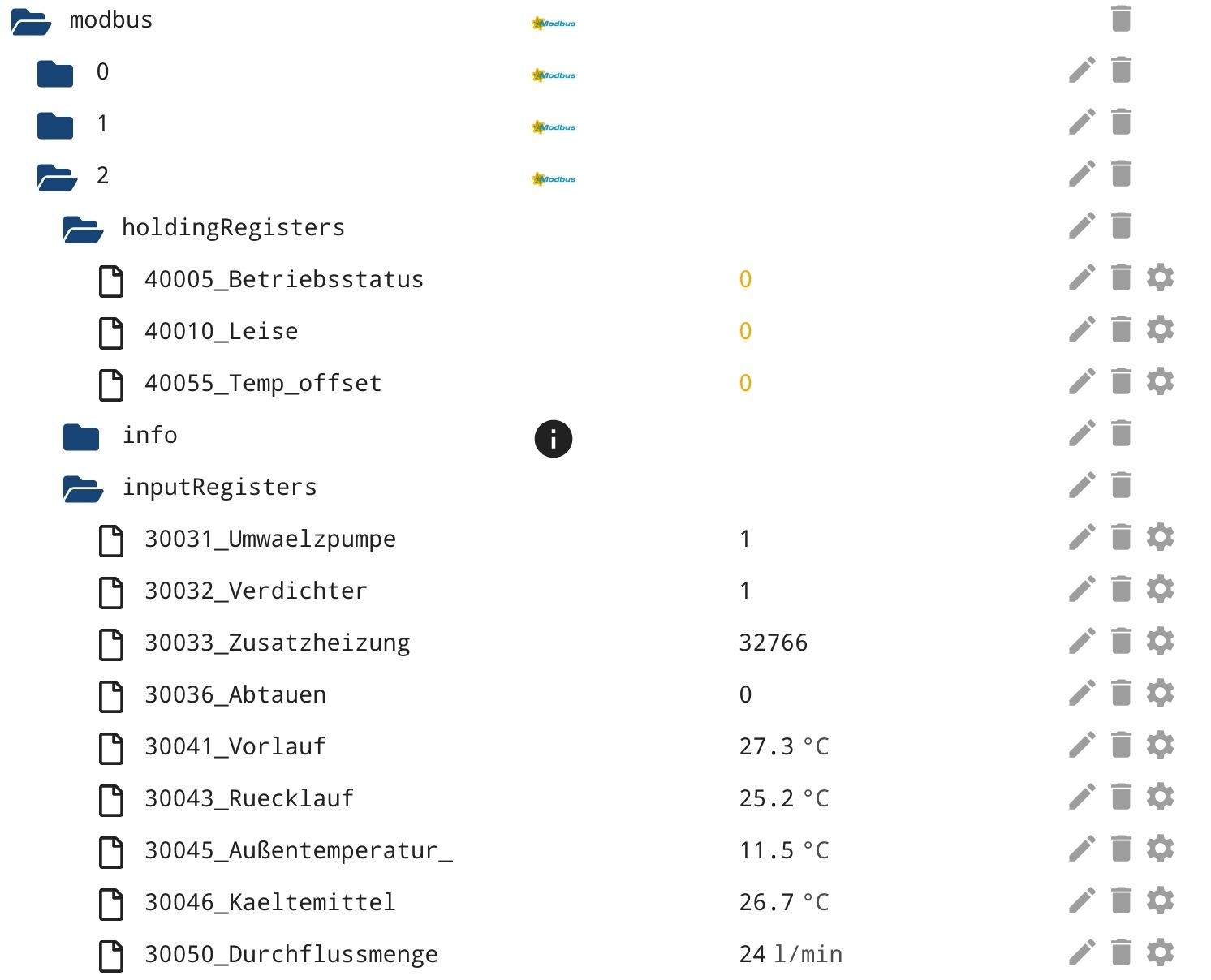Image resolution: width=1211 pixels, height=980 pixels.
Task: Expand the folder named 1
Action: 55,125
